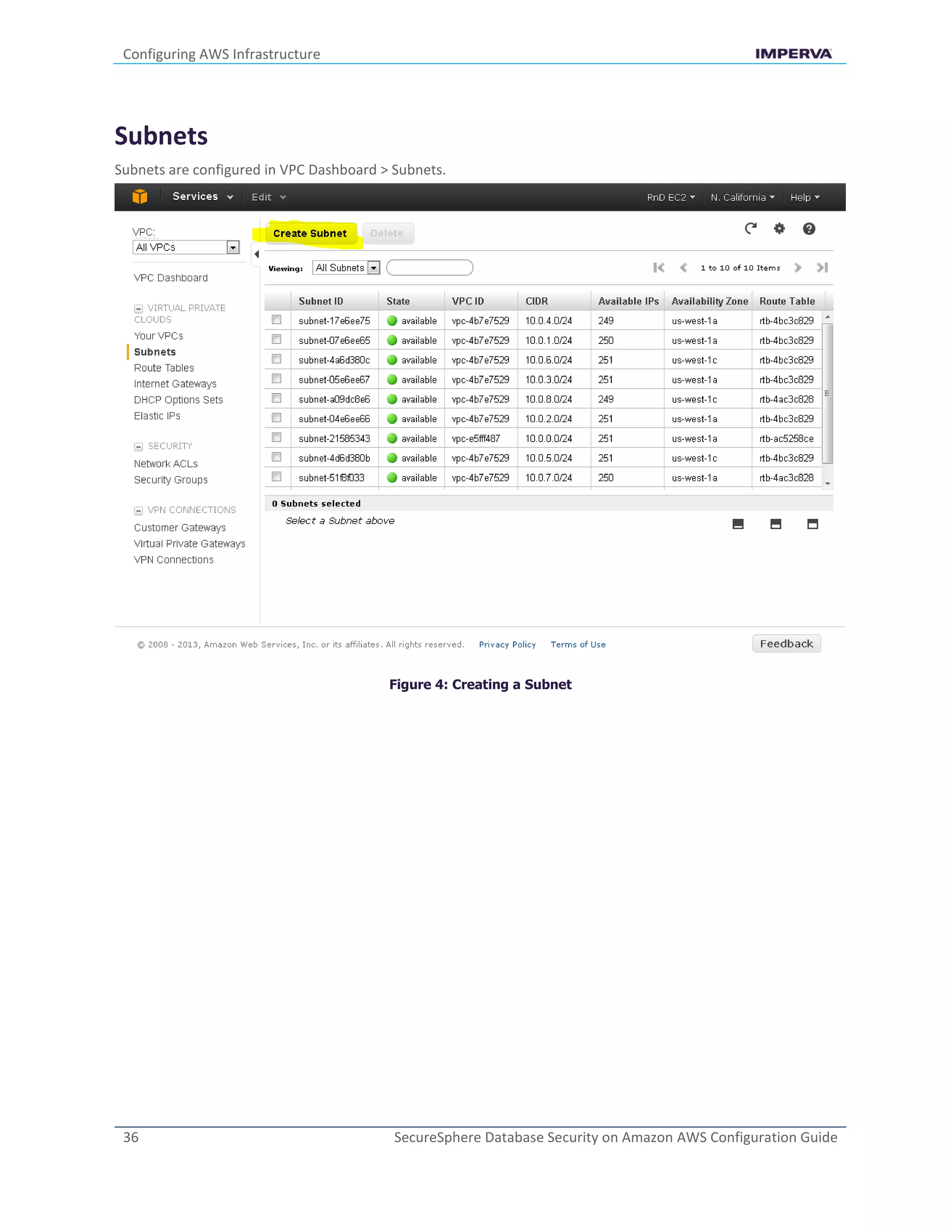This screenshot has width=952, height=1232.
Task: Open the settings gear icon
Action: (x=780, y=228)
